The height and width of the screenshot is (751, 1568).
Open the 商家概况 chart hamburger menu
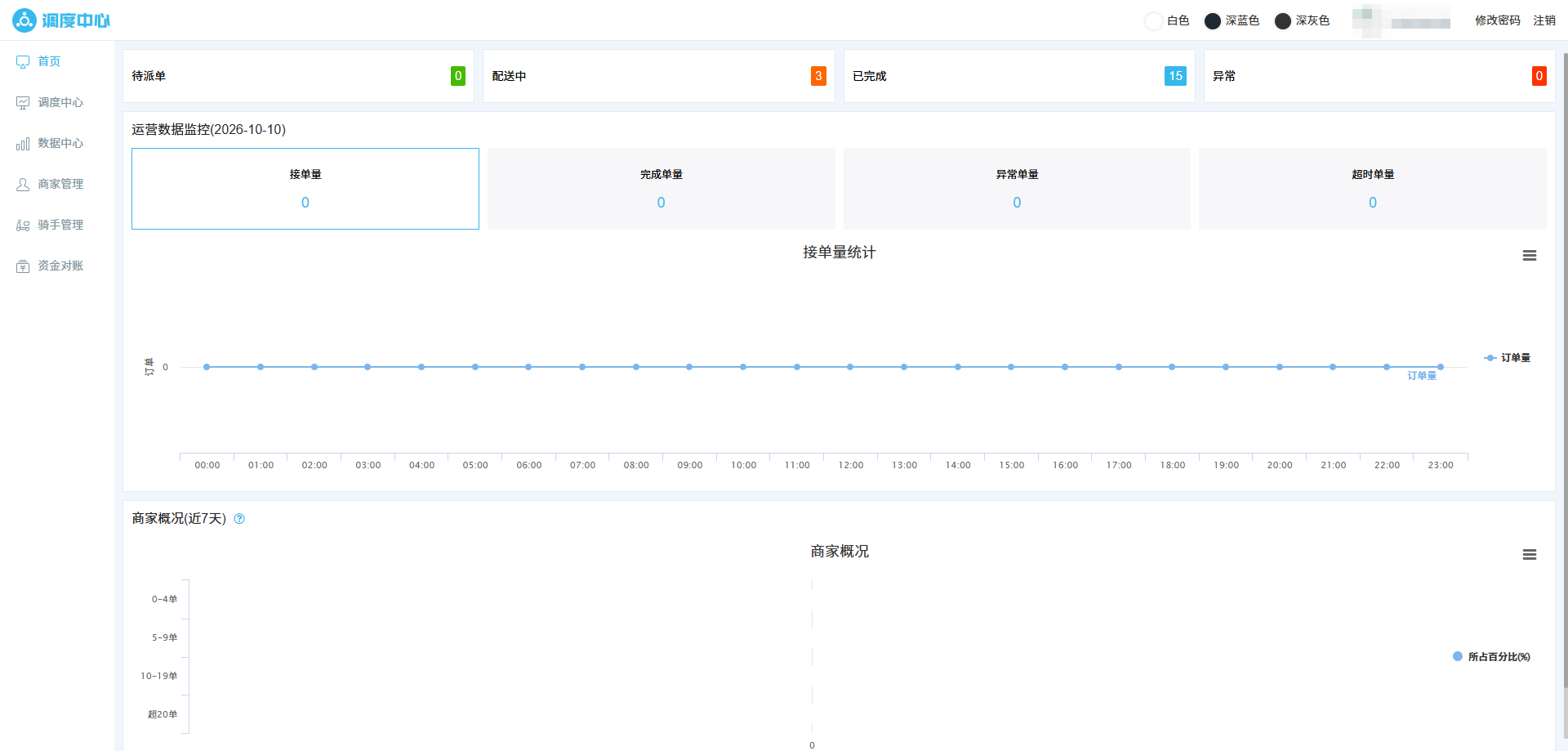[x=1530, y=555]
